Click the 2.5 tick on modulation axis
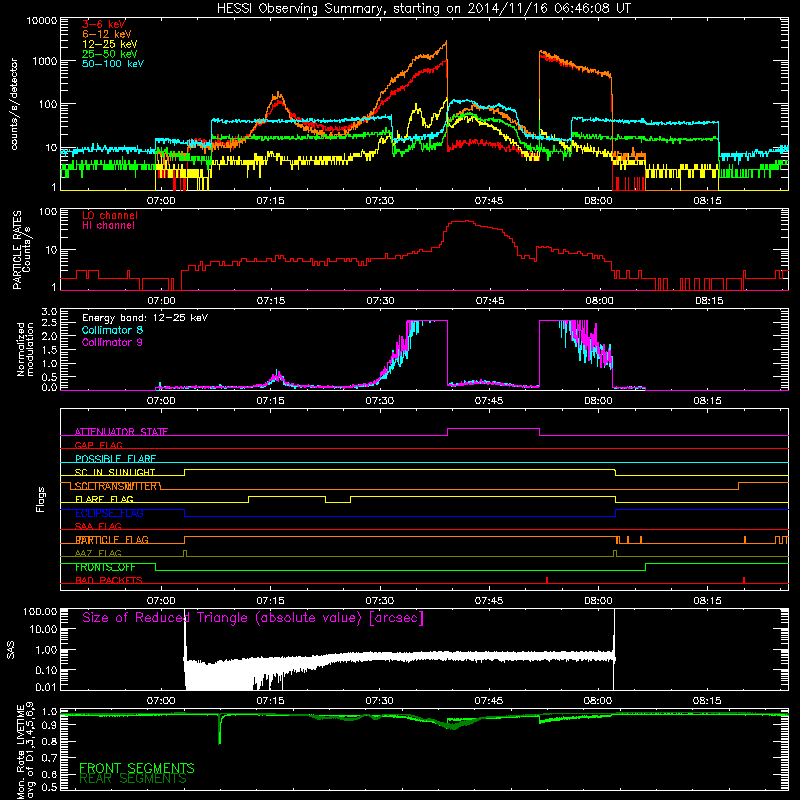This screenshot has width=800, height=800. coord(49,323)
